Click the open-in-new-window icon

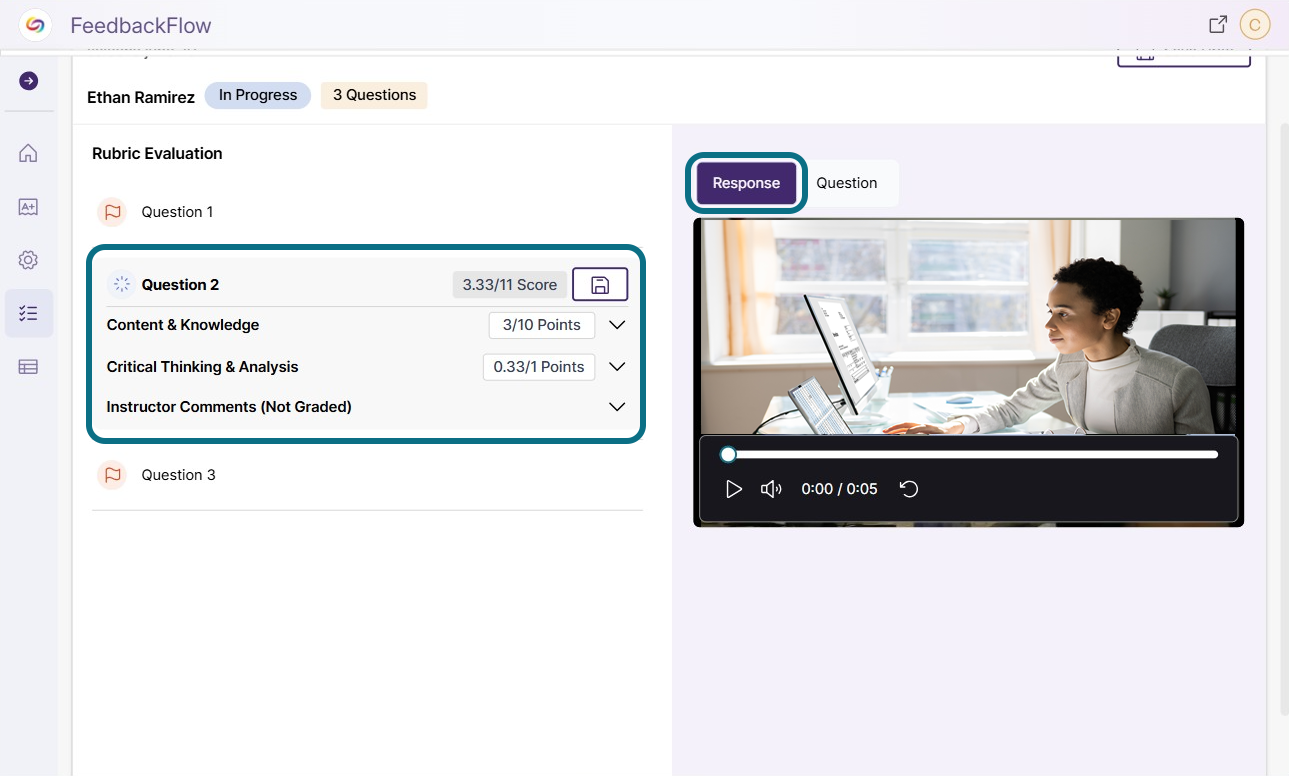click(1218, 25)
